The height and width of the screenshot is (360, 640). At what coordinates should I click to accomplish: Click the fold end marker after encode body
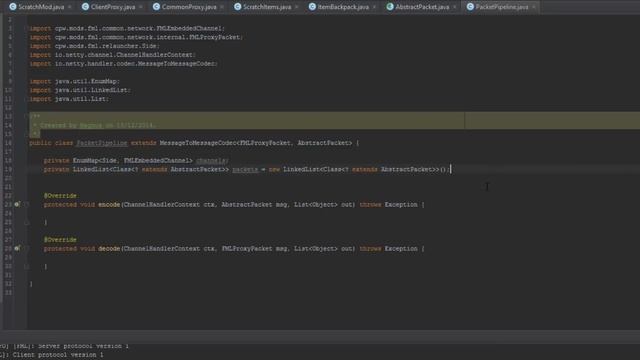[26, 222]
